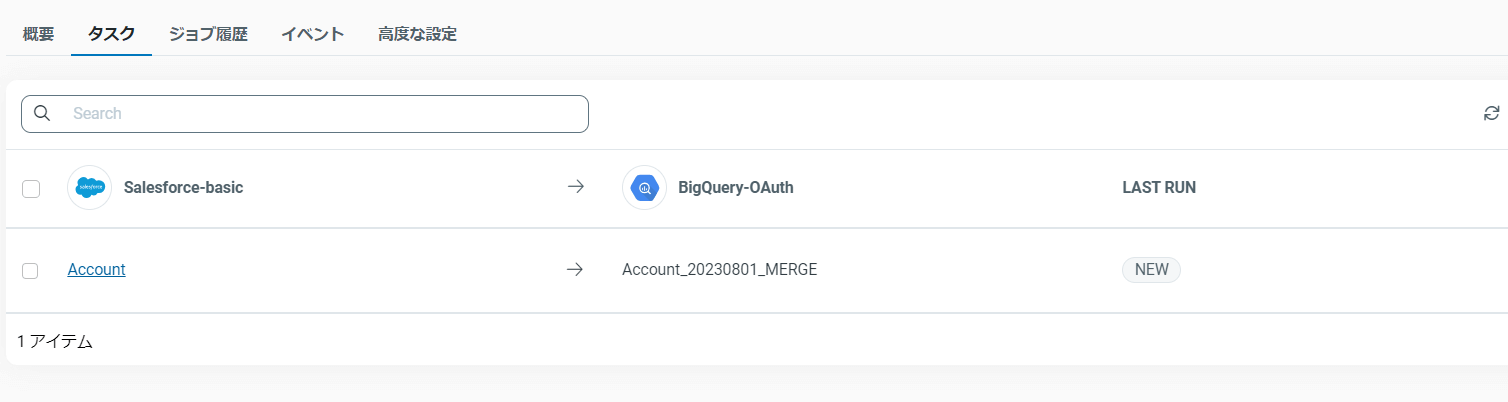Click the Account_20230801_MERGE target table
The height and width of the screenshot is (402, 1508).
(719, 269)
